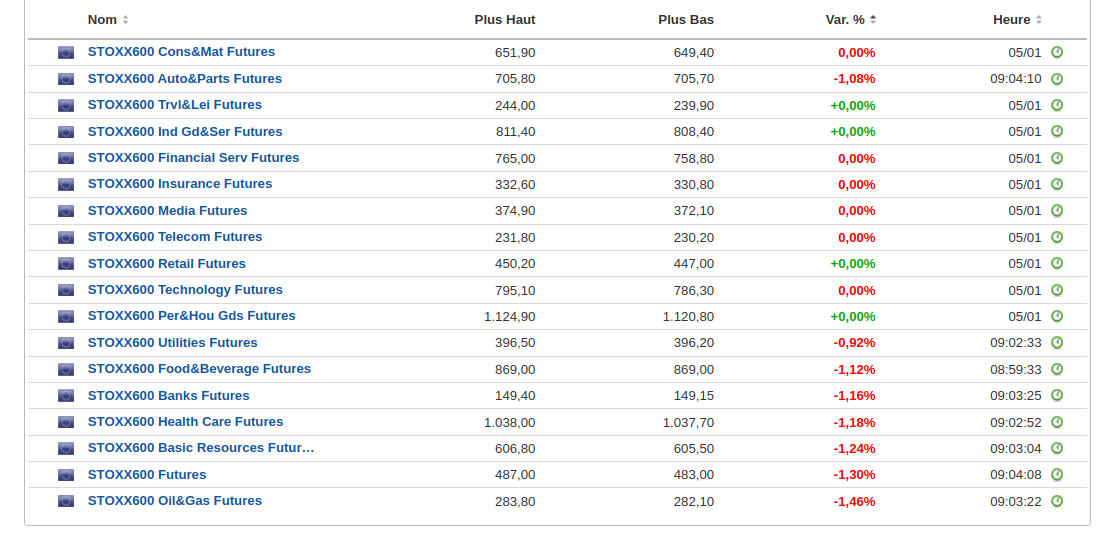Click the clock icon in the Auto&Parts row
The image size is (1118, 537).
[1057, 79]
